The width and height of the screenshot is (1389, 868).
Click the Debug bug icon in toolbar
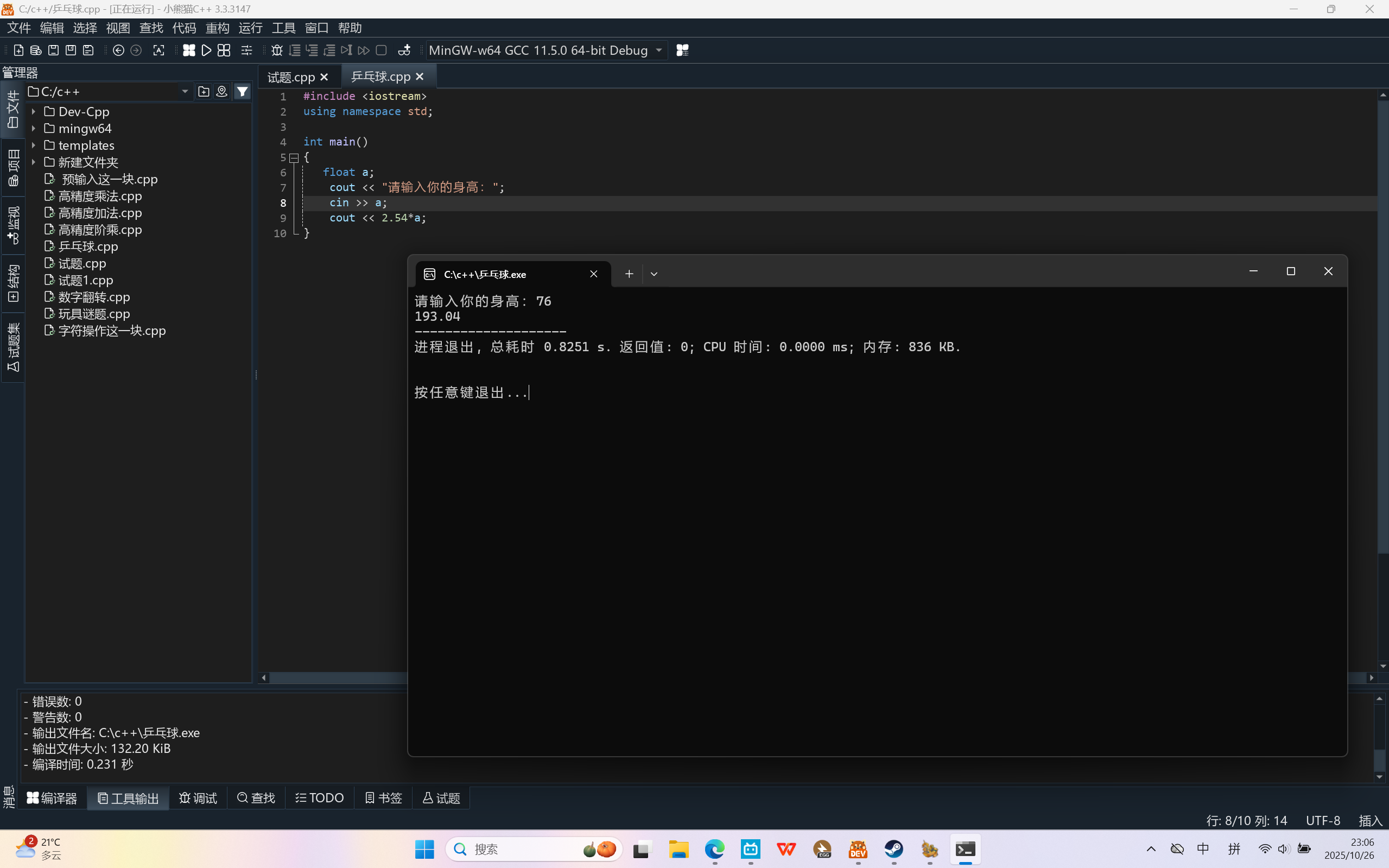(x=277, y=50)
